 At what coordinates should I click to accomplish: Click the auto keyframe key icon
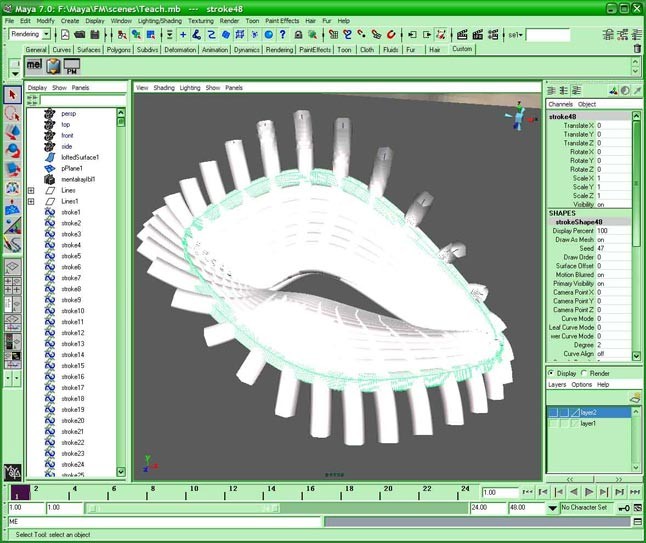coord(623,508)
